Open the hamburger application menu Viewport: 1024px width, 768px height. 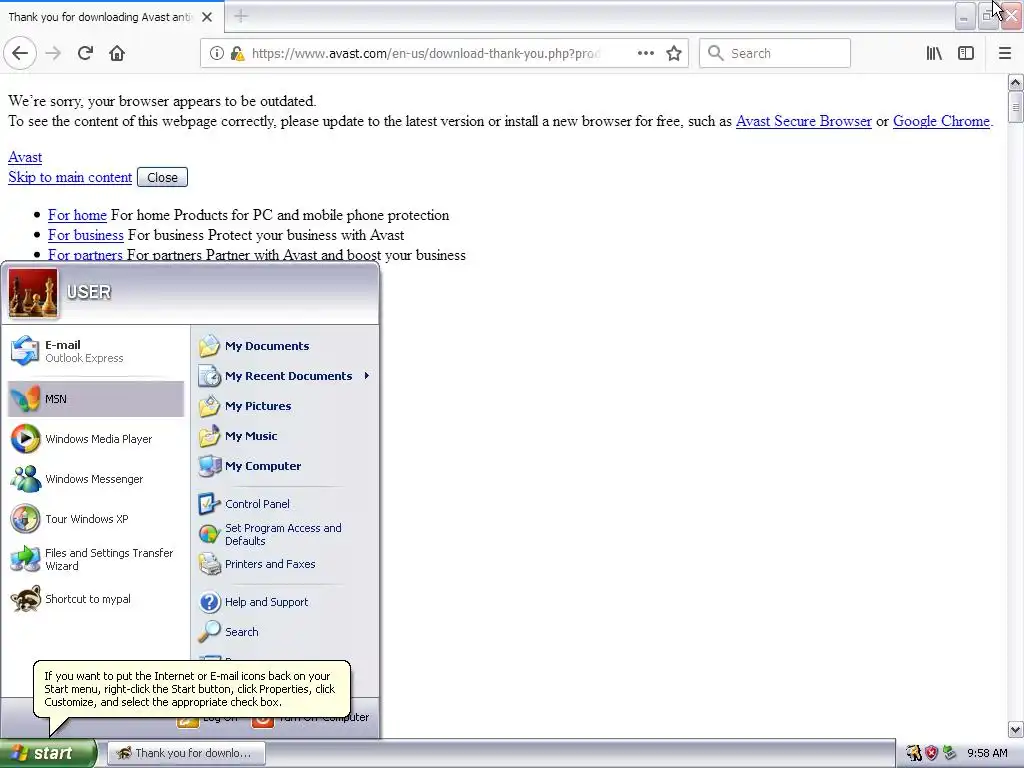tap(1005, 54)
